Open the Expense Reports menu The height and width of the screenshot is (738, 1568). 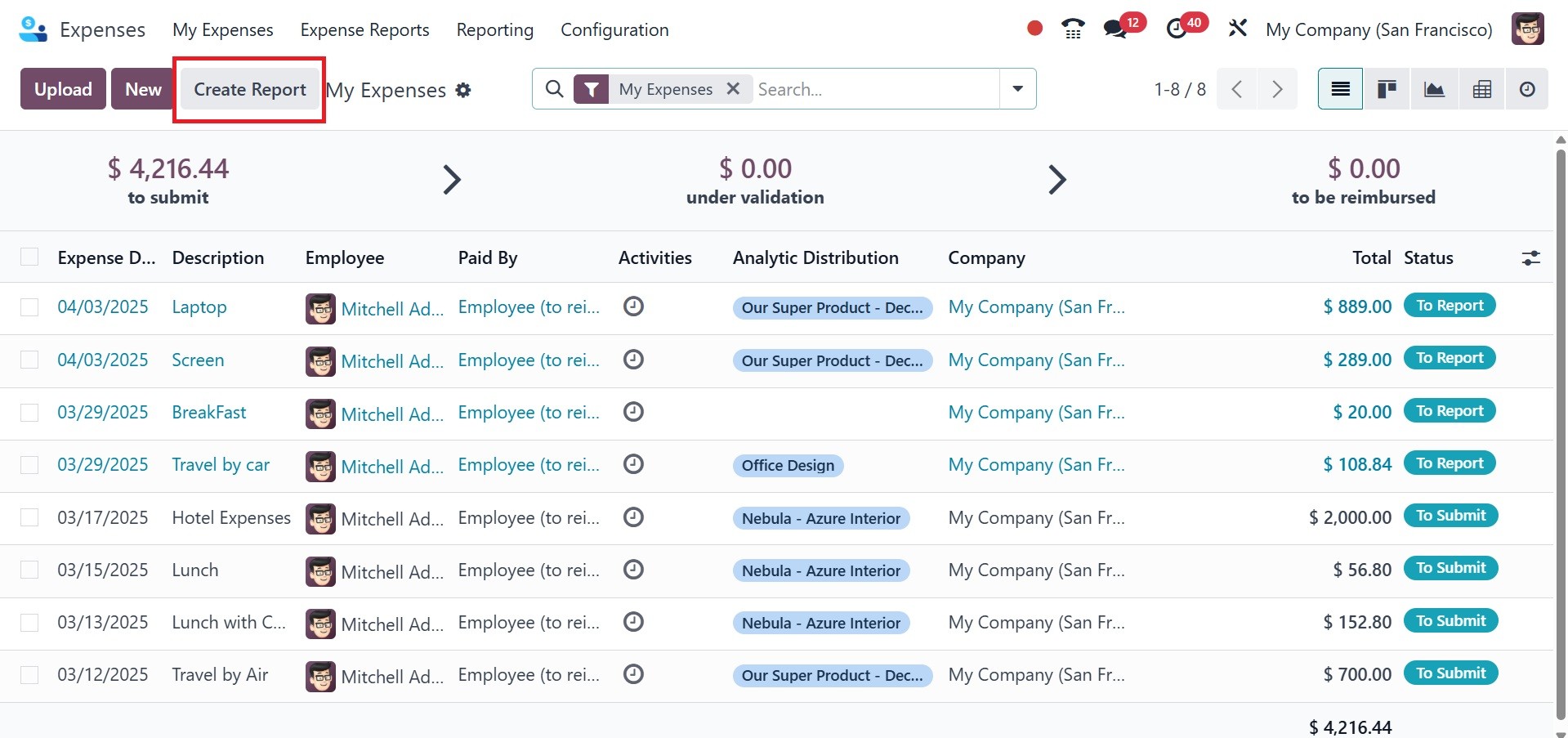click(364, 30)
